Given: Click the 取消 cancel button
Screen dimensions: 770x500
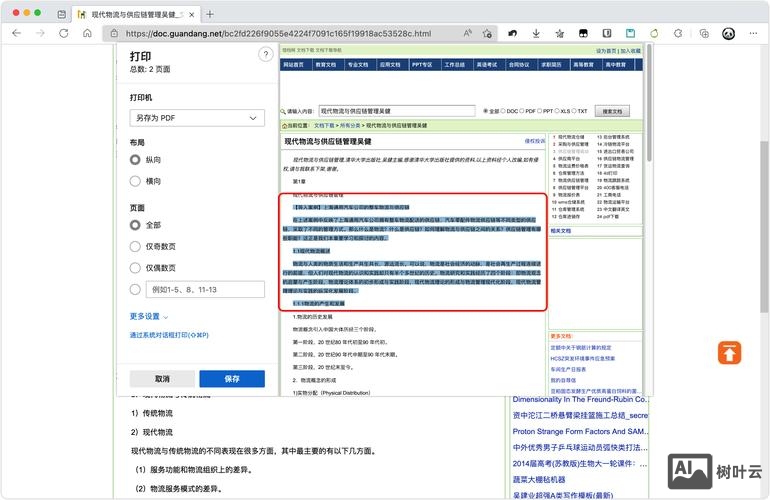Looking at the screenshot, I should (x=162, y=379).
